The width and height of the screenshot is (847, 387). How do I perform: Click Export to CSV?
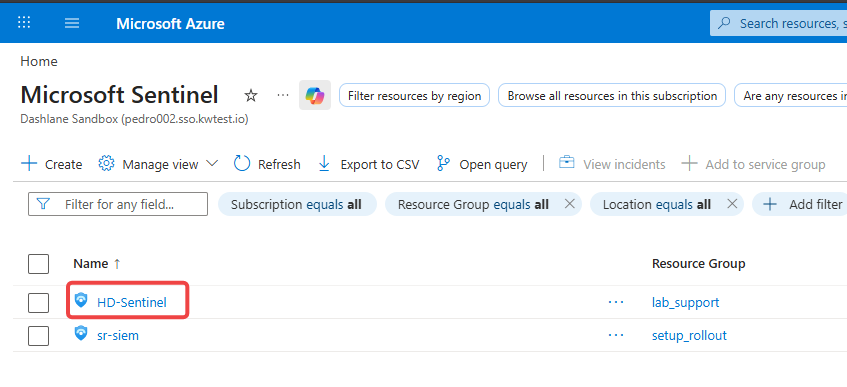tap(368, 164)
